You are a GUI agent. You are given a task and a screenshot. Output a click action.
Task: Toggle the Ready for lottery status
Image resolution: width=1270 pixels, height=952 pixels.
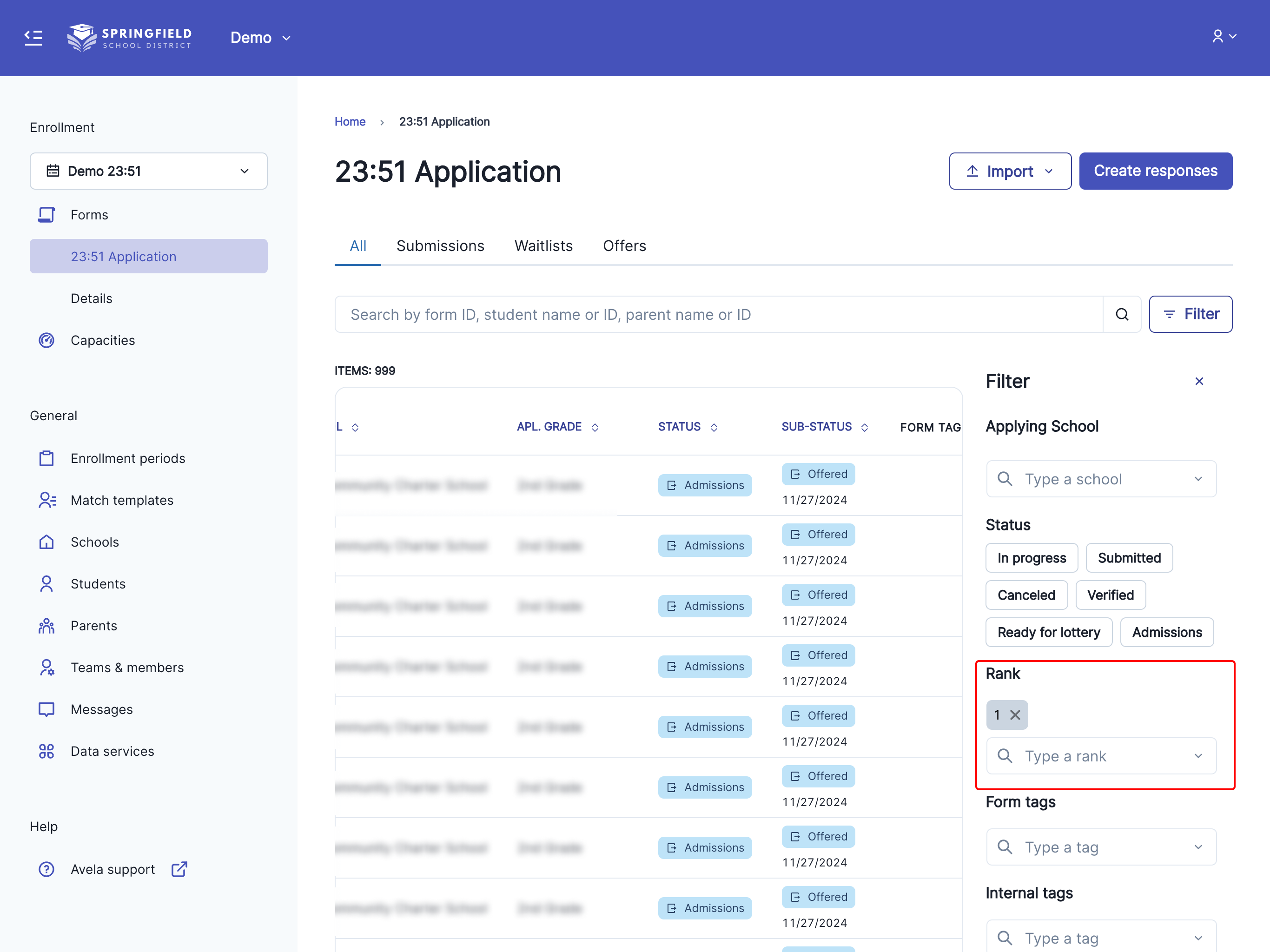pos(1048,632)
